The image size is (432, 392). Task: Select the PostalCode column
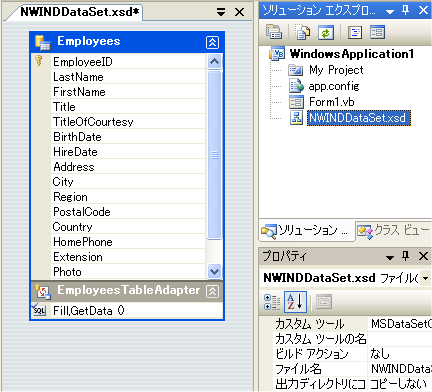[128, 212]
